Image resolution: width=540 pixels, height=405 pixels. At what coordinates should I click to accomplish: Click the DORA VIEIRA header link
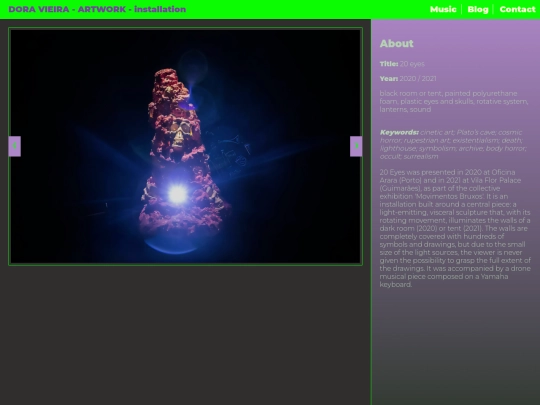coord(39,9)
